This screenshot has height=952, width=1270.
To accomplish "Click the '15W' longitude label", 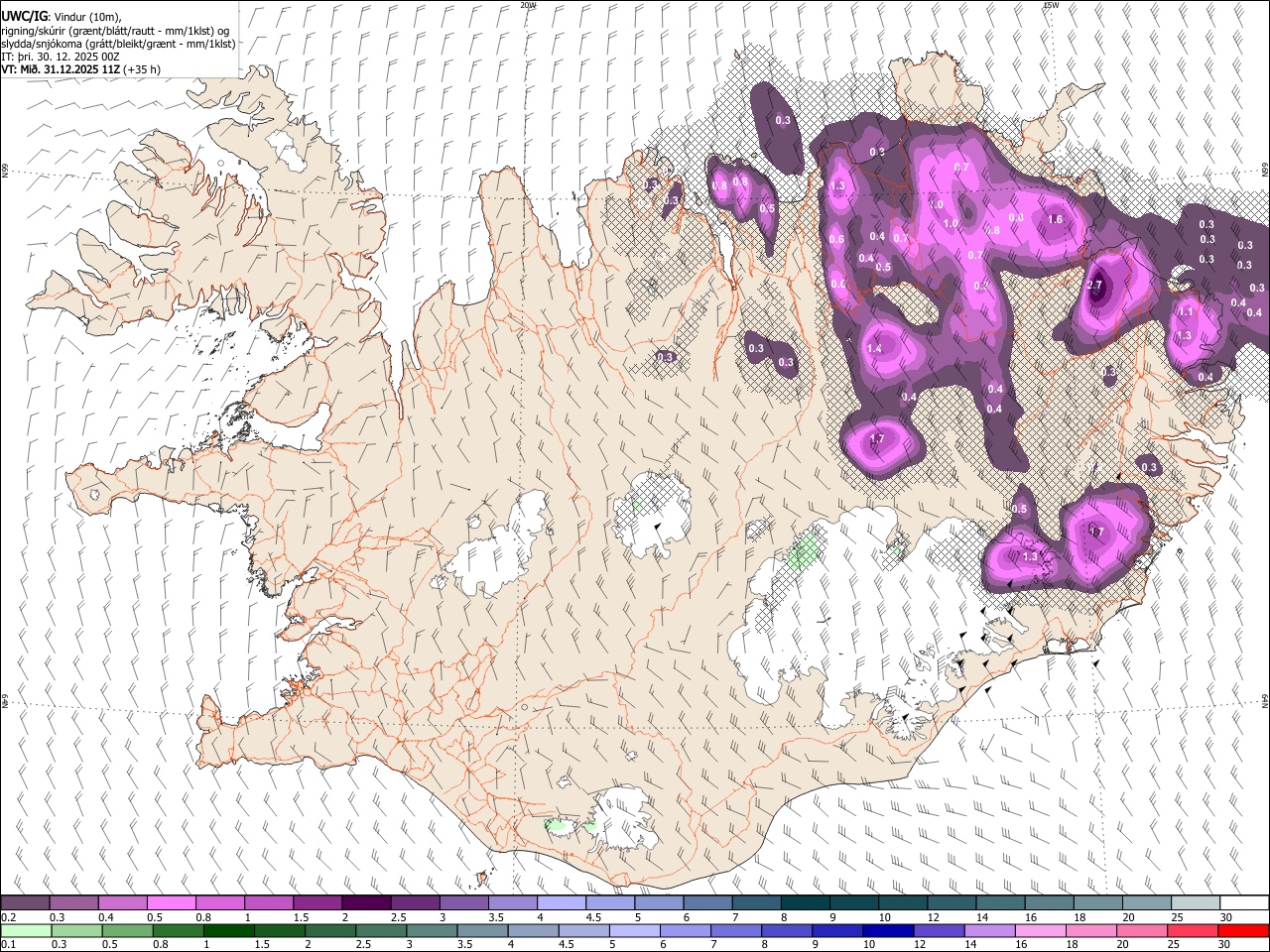I will pyautogui.click(x=1052, y=5).
